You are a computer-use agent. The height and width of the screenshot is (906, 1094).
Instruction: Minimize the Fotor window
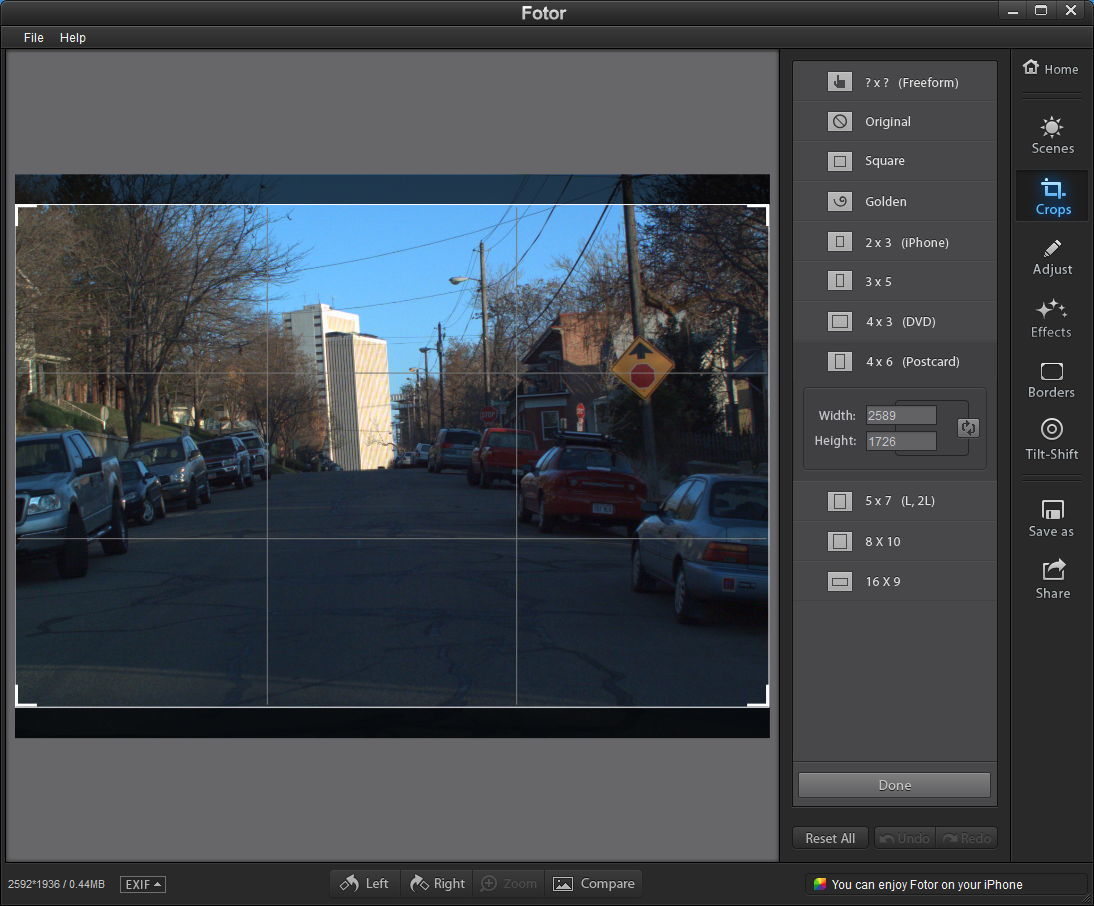[1013, 10]
